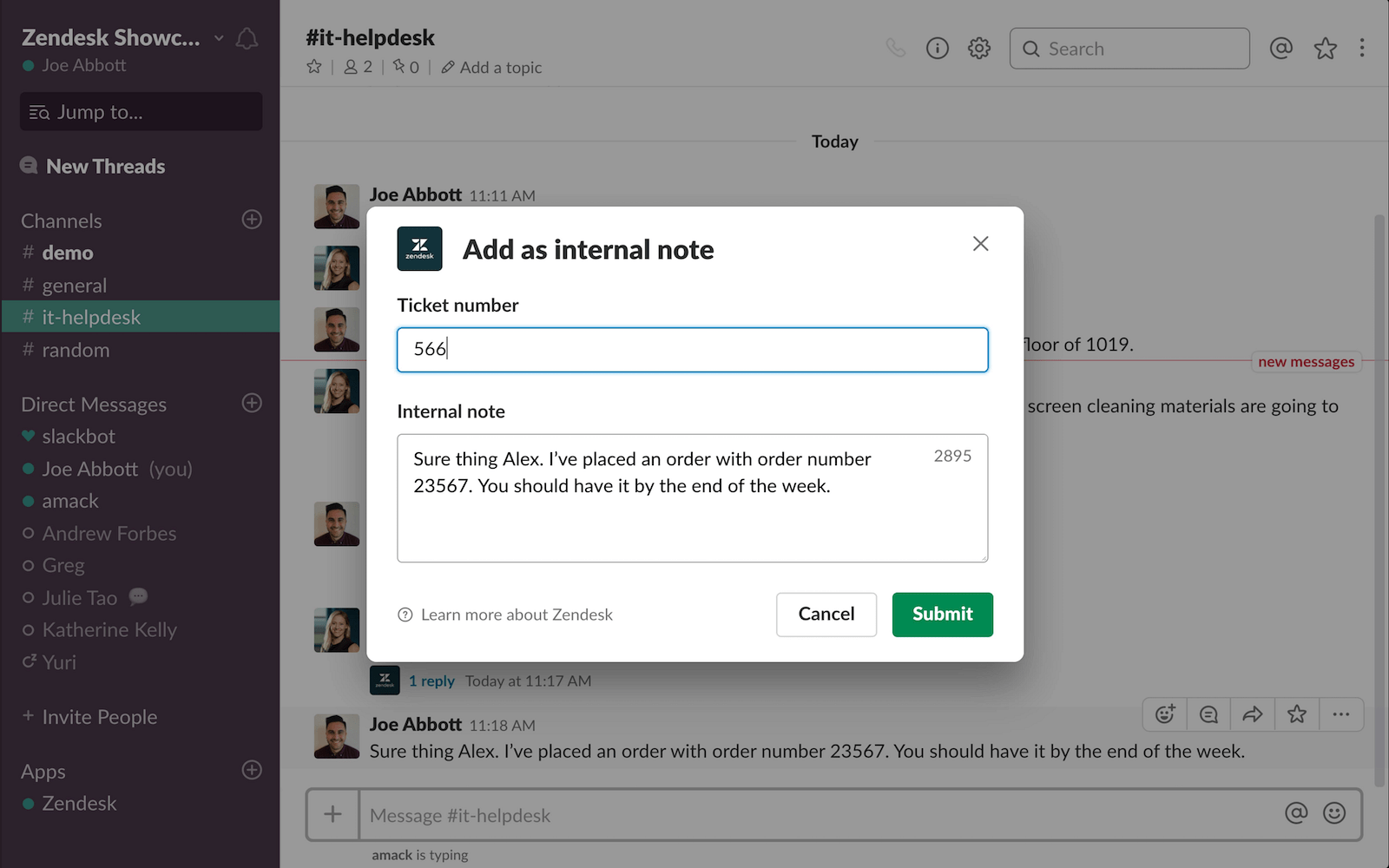The image size is (1389, 868).
Task: Open more options with the vertical dots
Action: (1362, 49)
